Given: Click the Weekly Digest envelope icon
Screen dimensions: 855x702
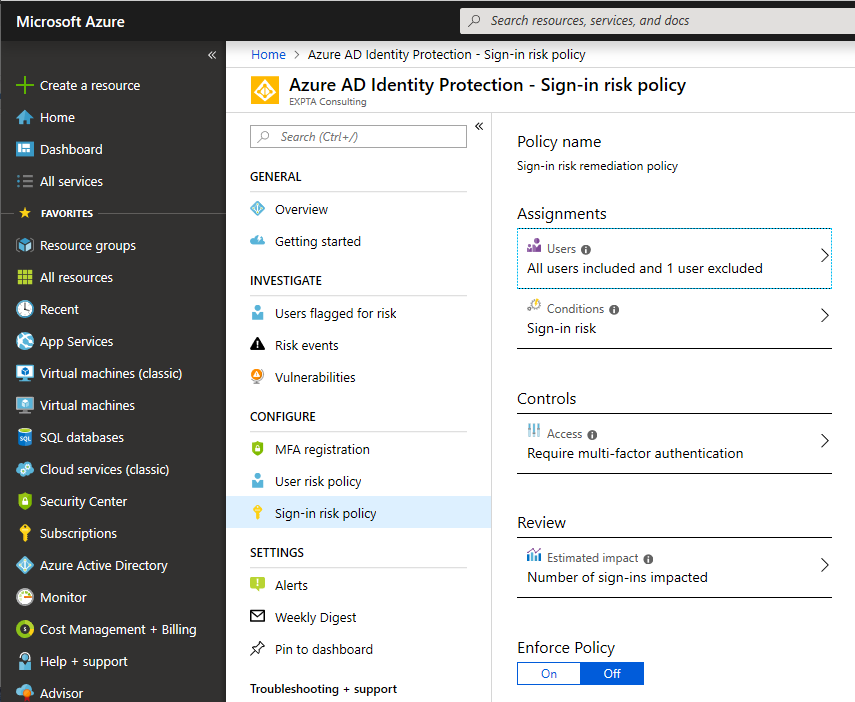Looking at the screenshot, I should 257,616.
